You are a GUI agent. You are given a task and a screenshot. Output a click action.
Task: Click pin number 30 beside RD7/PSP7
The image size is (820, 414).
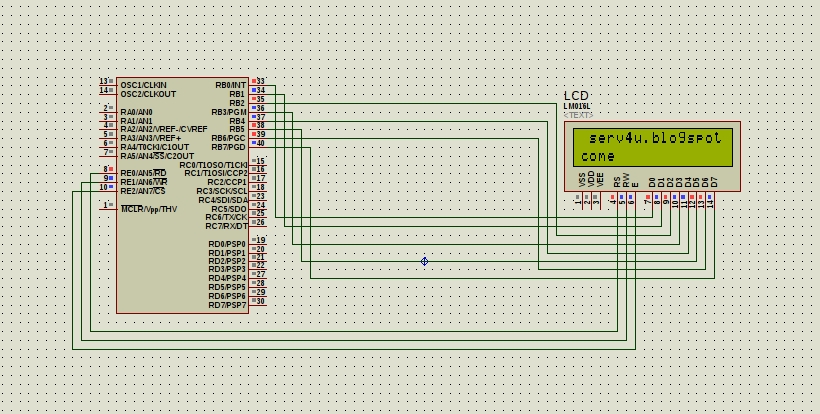coord(260,301)
